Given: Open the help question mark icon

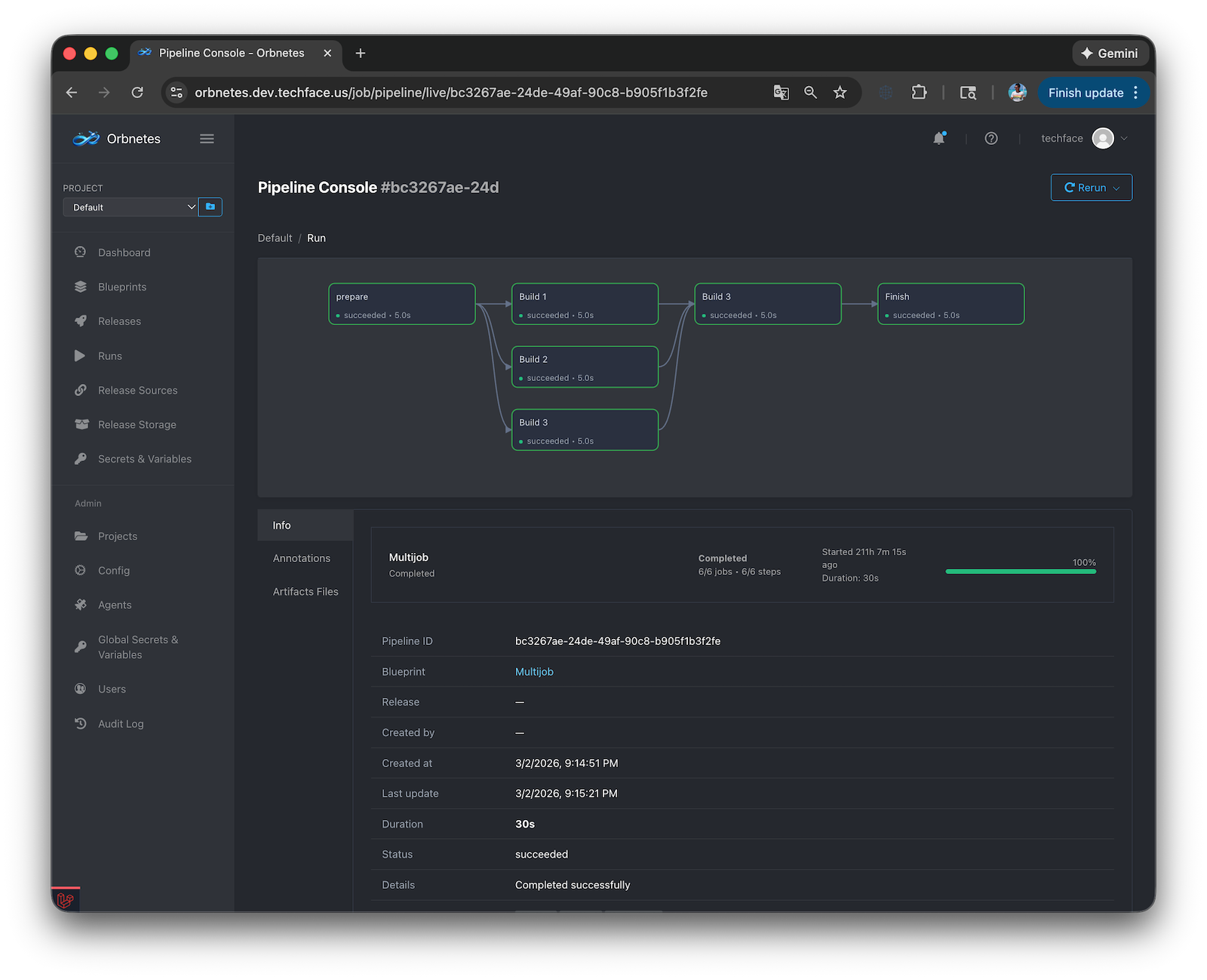Looking at the screenshot, I should point(991,138).
